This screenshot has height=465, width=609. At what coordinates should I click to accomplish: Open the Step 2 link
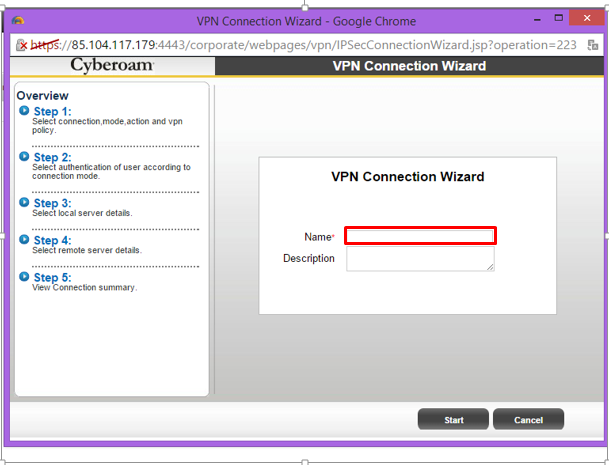tap(52, 157)
